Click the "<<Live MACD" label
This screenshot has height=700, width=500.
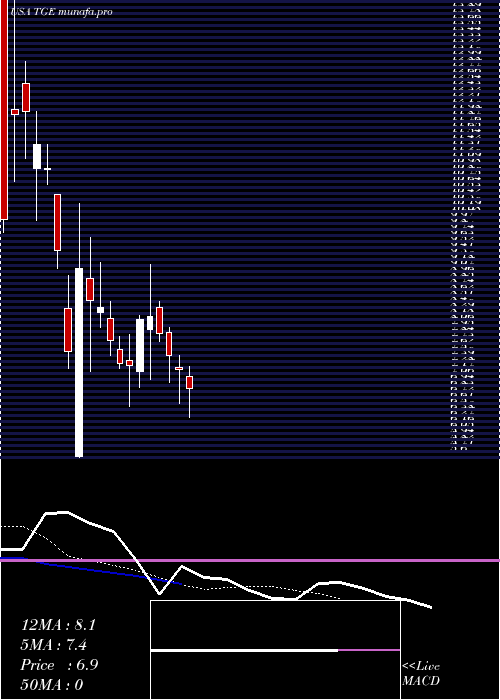pyautogui.click(x=421, y=674)
